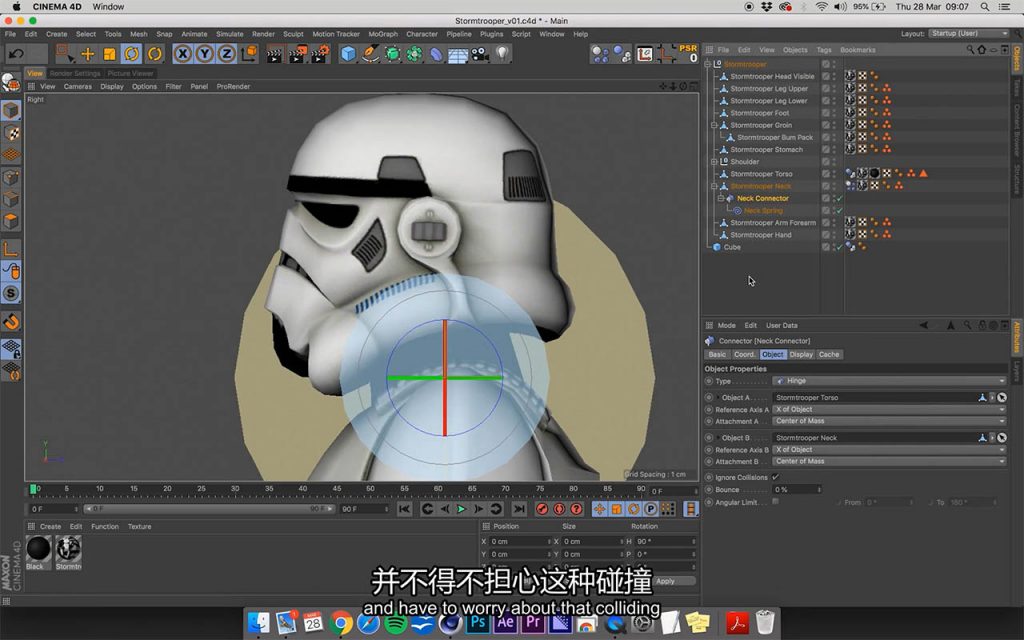Open Edit Render Settings gear clapperboard icon
1024x640 pixels.
pyautogui.click(x=320, y=54)
